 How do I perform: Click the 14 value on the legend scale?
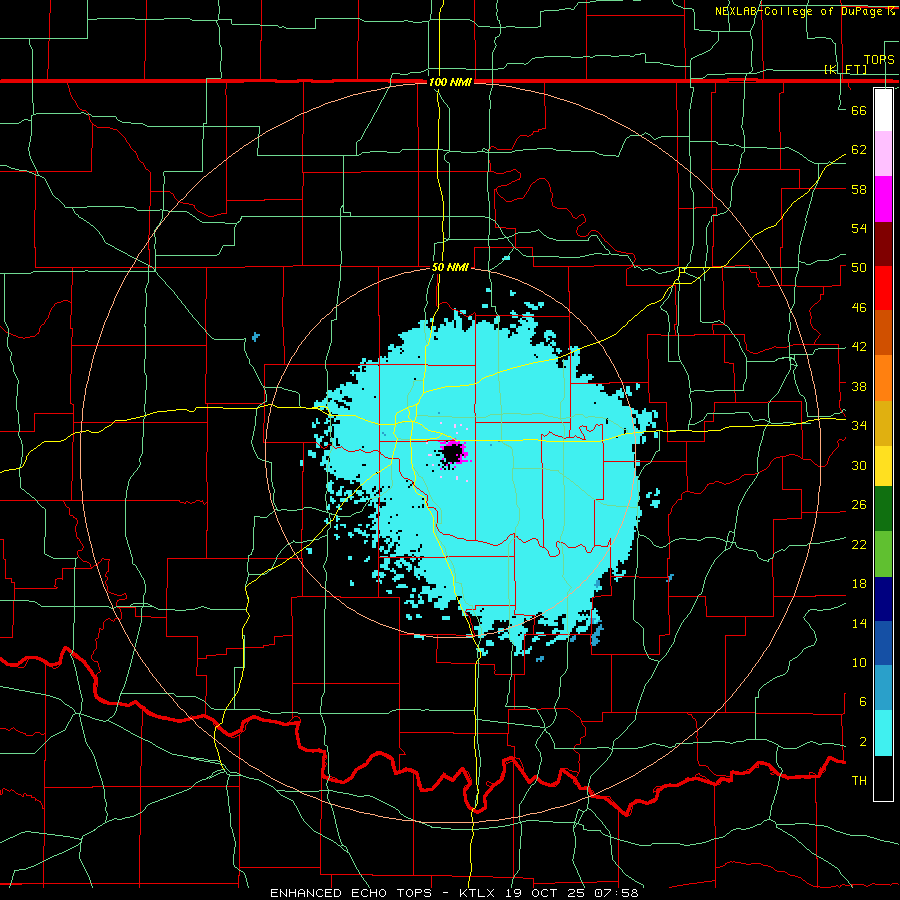click(x=859, y=623)
